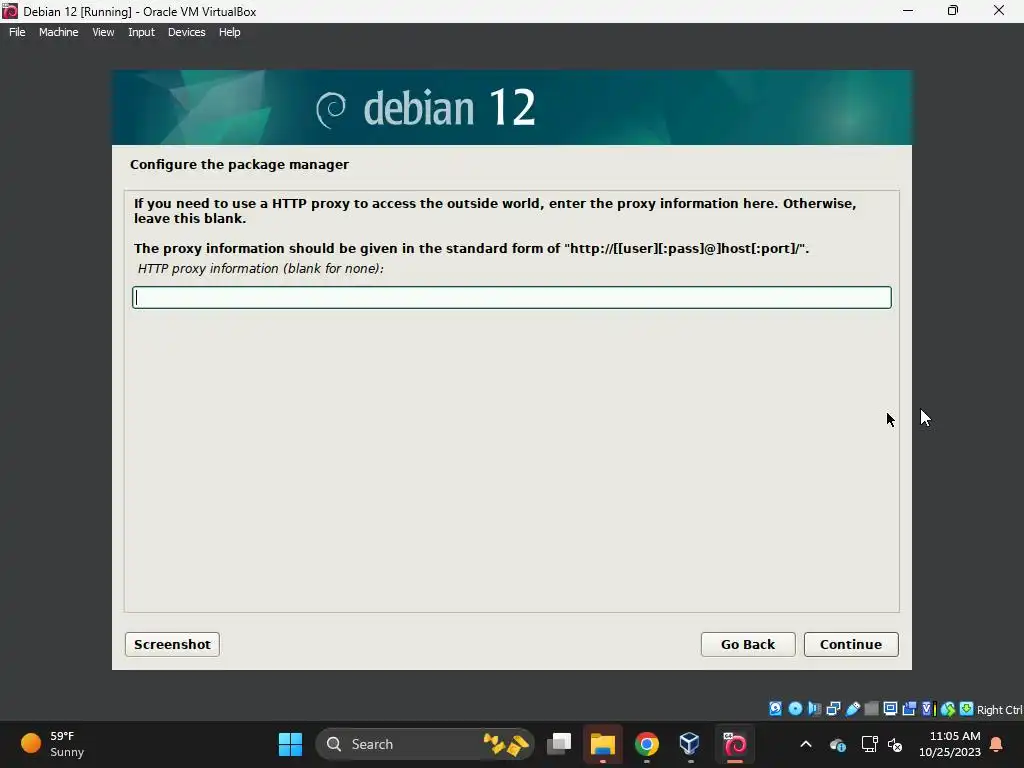Click the installer Screenshot button
The height and width of the screenshot is (768, 1024).
172,644
